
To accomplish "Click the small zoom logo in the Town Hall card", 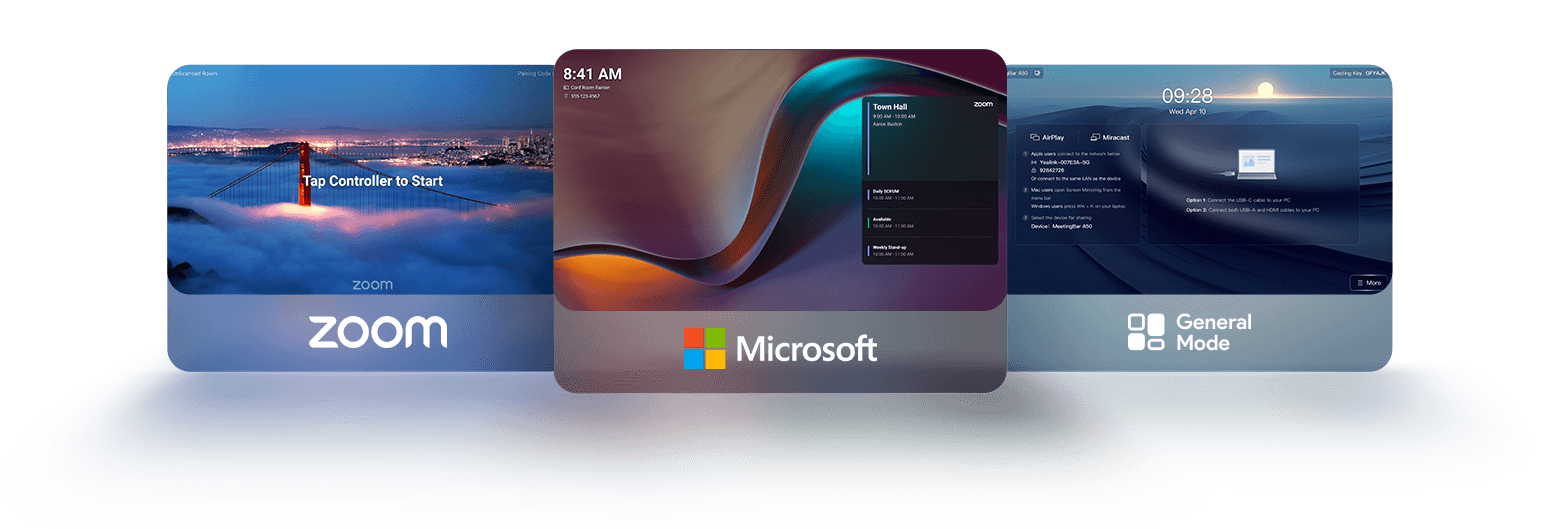I will pos(982,104).
